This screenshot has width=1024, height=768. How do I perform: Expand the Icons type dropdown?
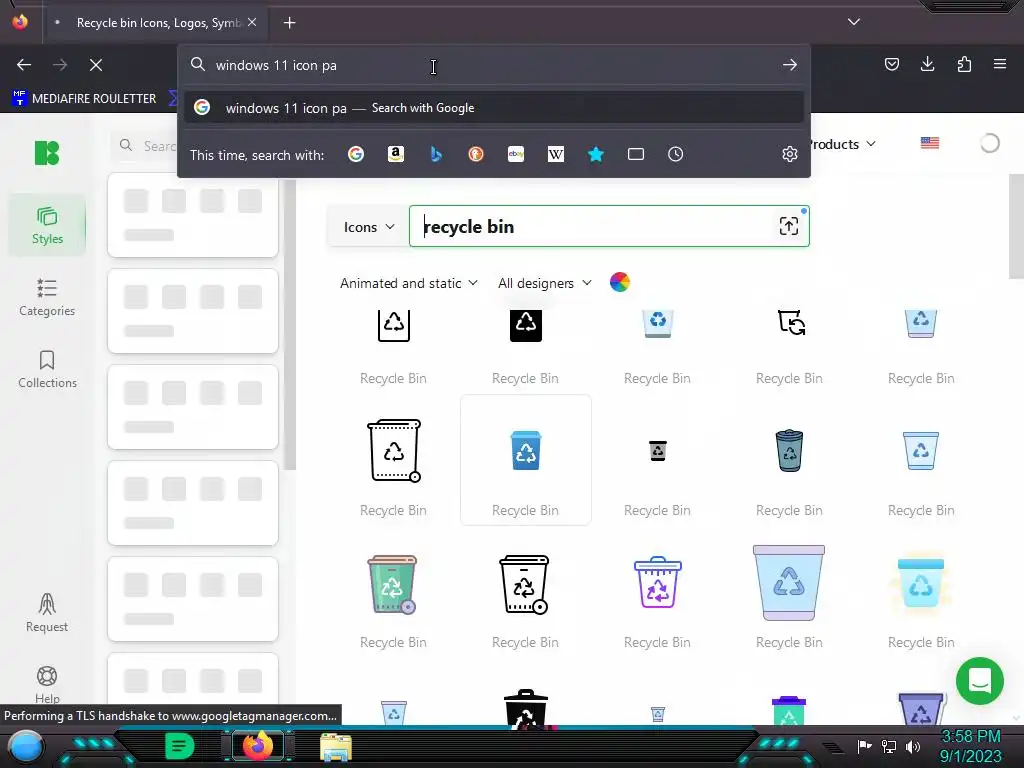pyautogui.click(x=369, y=227)
